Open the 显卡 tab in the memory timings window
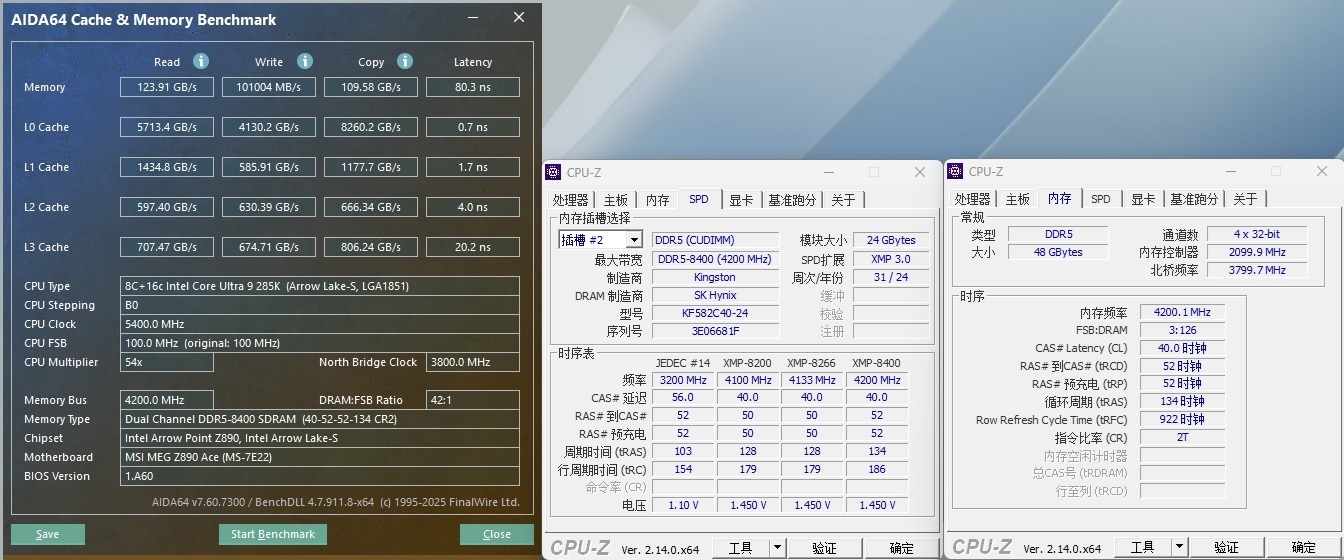Screen dimensions: 1344x560 click(1143, 200)
